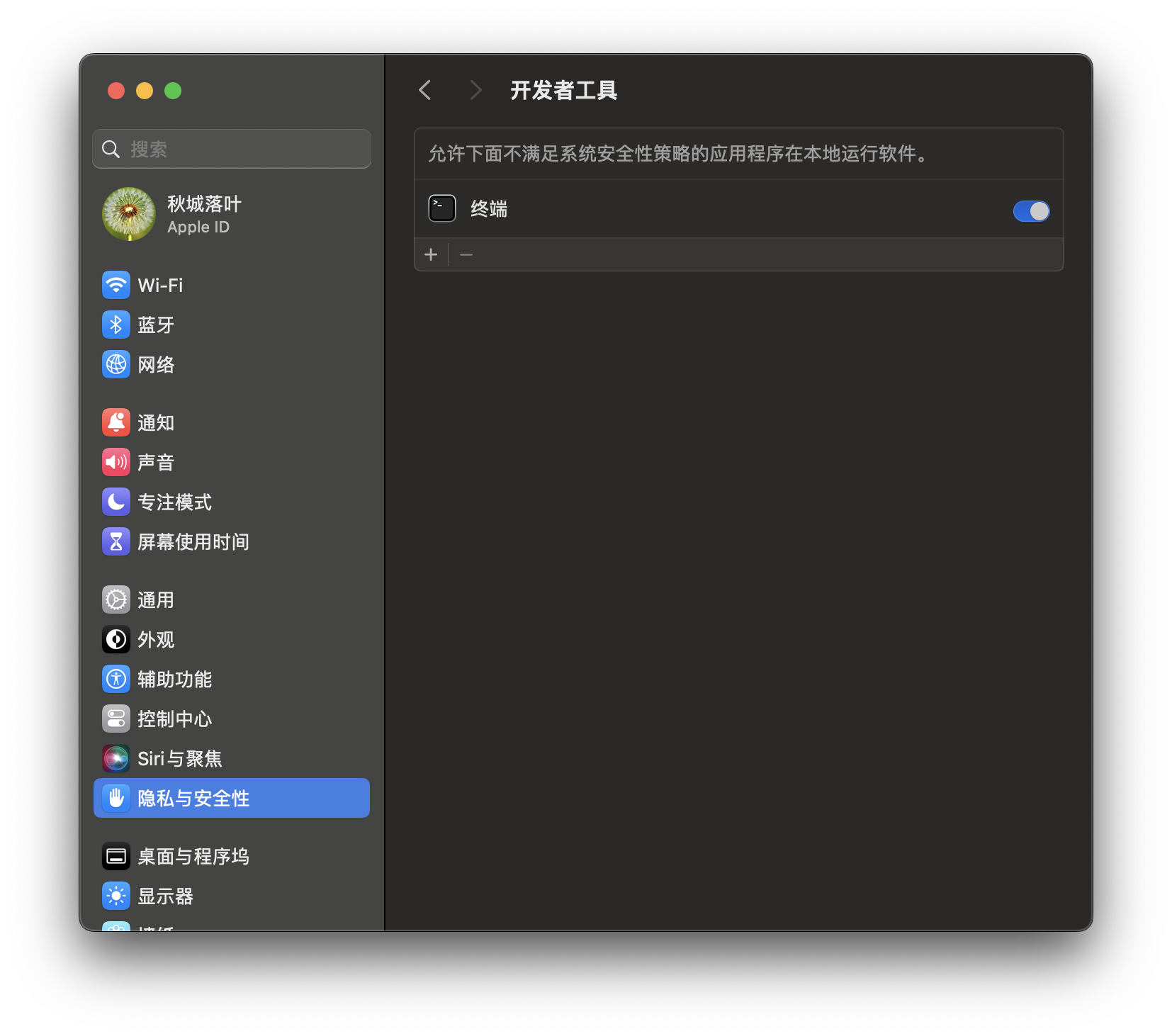Go forward with the right chevron
The width and height of the screenshot is (1172, 1036).
pos(475,90)
